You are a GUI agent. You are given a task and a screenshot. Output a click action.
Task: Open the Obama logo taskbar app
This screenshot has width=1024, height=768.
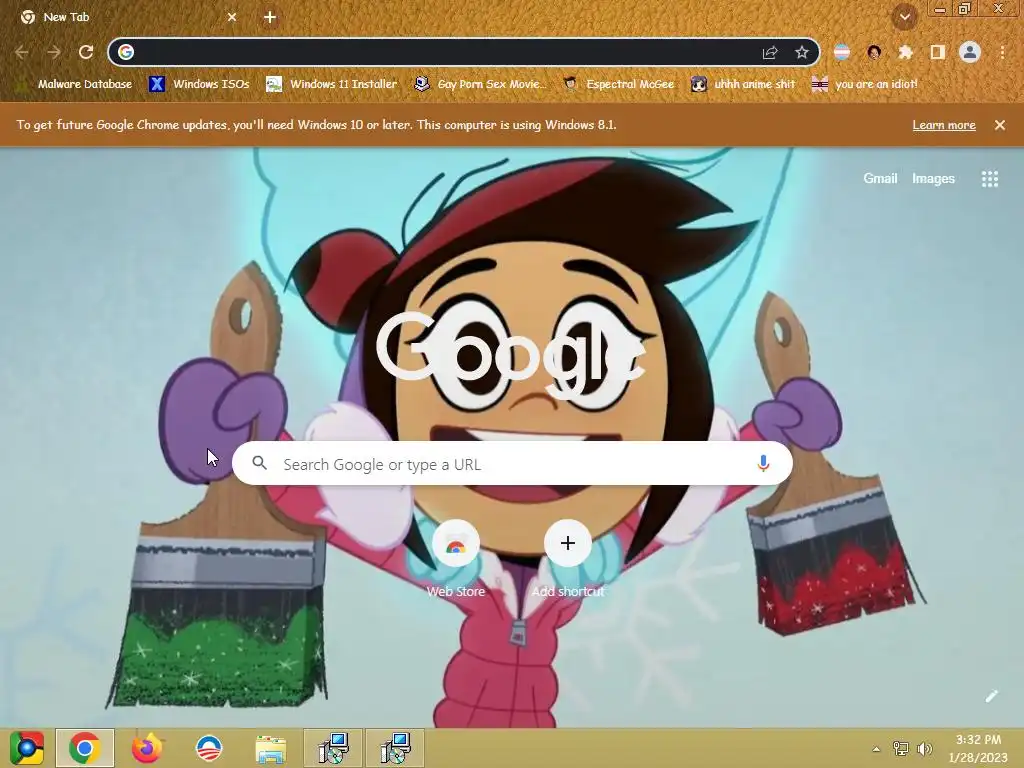[209, 748]
